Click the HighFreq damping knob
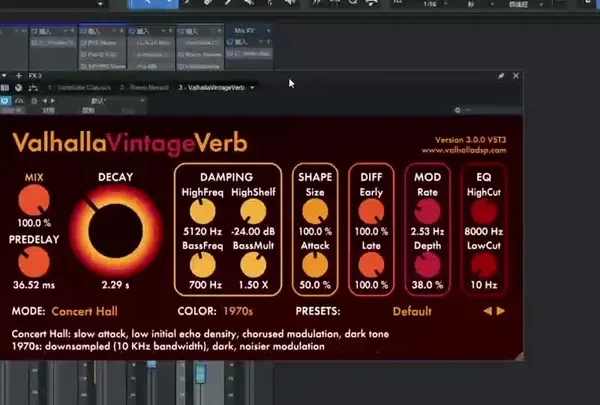Screen dimensions: 600x405 202,211
